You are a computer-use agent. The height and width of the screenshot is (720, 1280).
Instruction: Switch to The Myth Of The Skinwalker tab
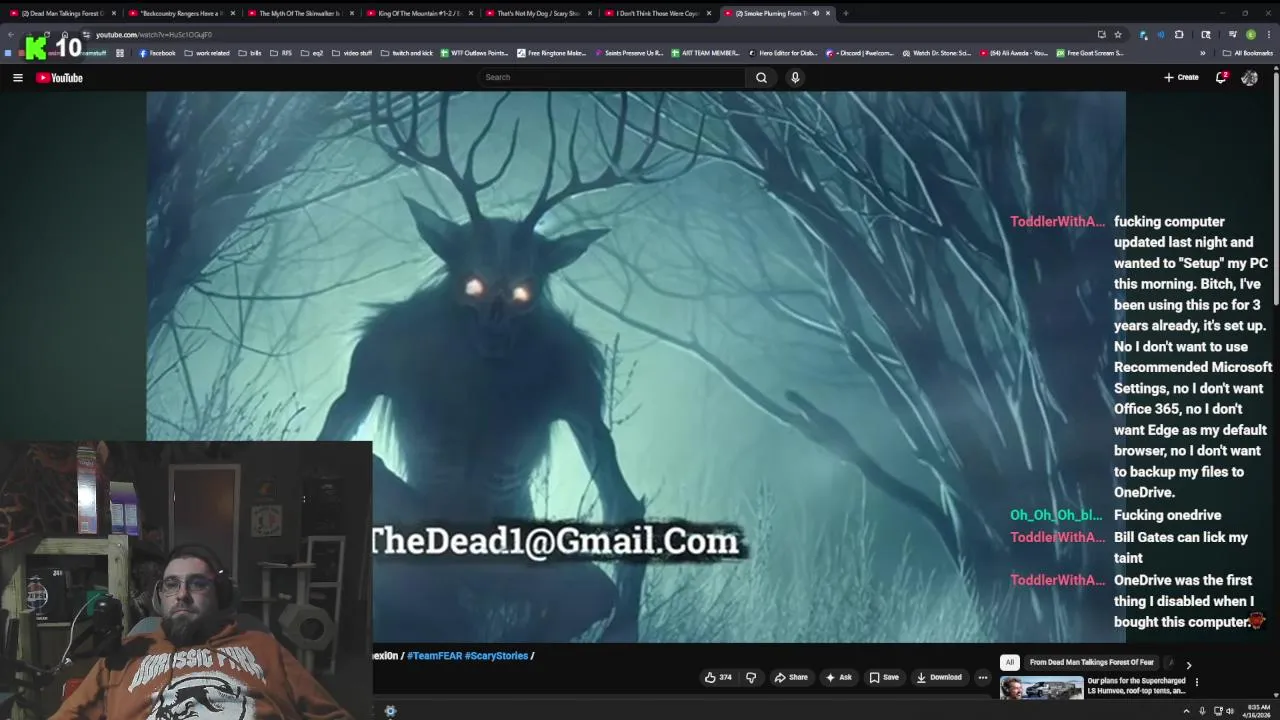point(299,13)
